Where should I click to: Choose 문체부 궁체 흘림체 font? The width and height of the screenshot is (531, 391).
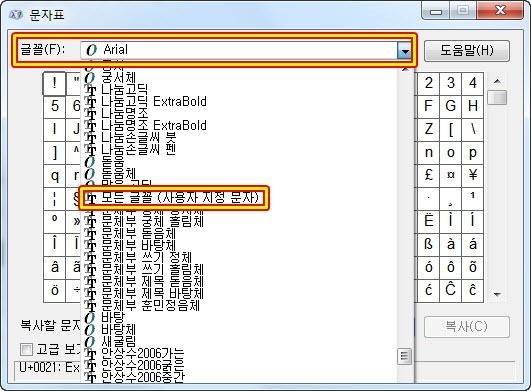(153, 221)
